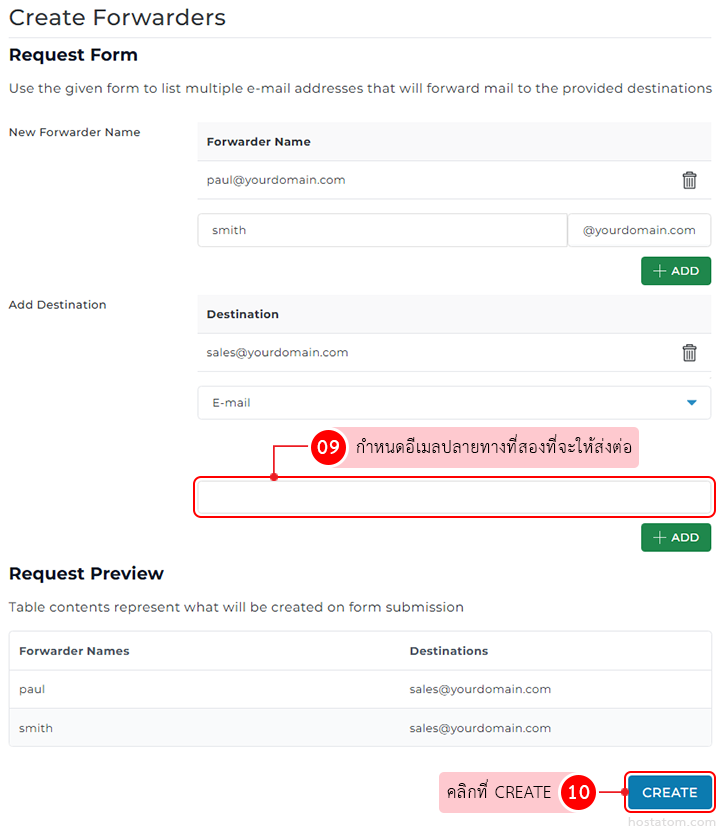Click the hostatom.com watermark text

point(672,822)
